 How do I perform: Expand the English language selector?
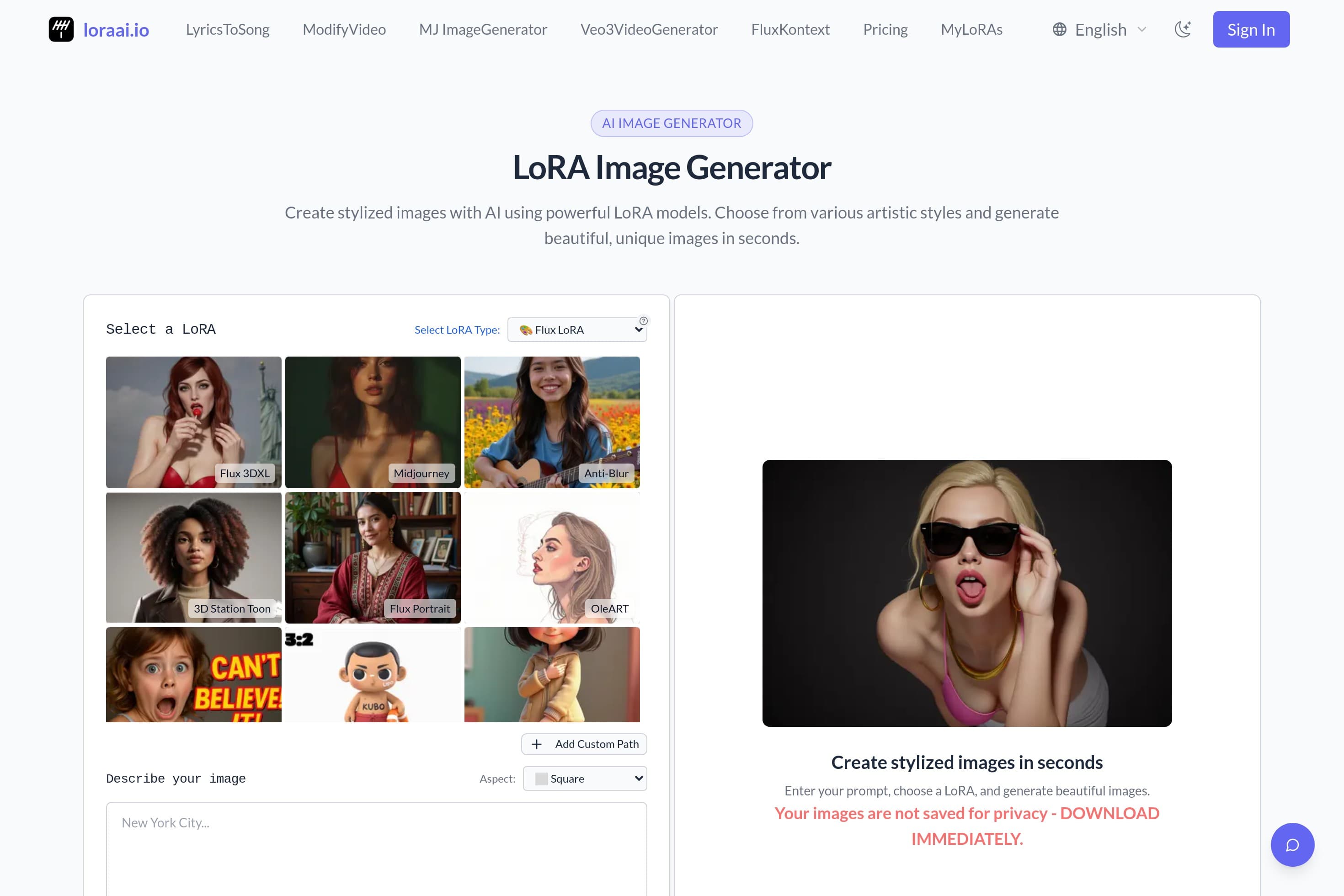coord(1100,29)
